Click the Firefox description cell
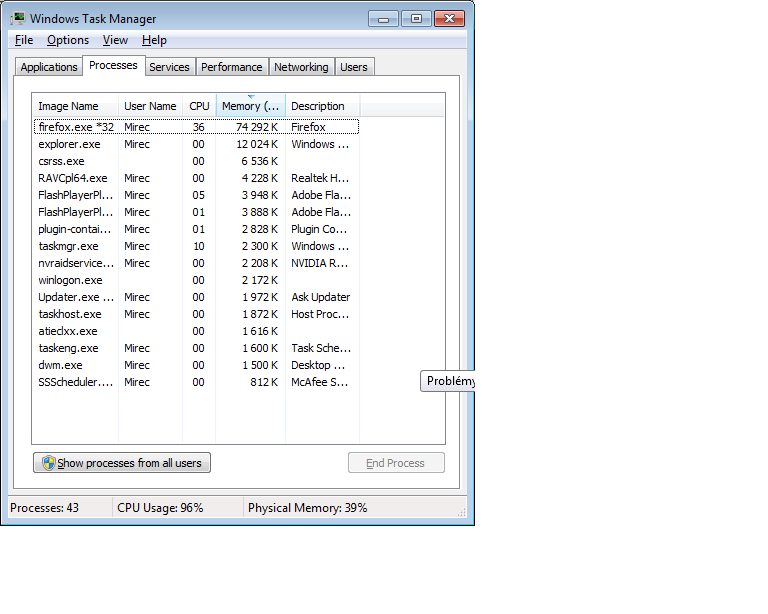The height and width of the screenshot is (614, 768). [308, 127]
